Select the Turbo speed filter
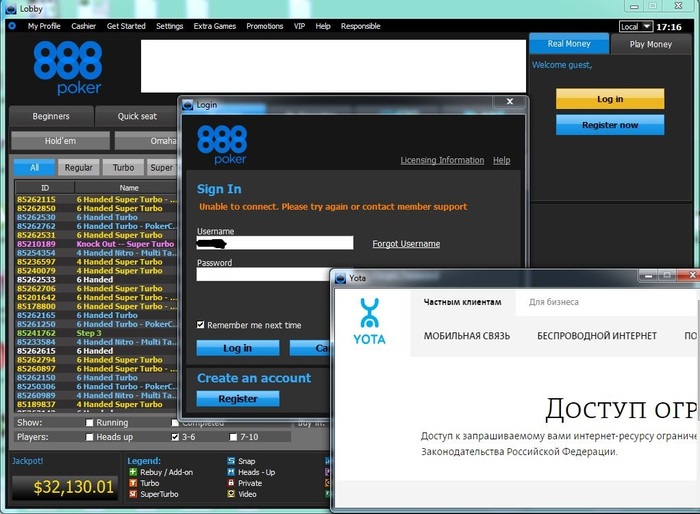Image resolution: width=700 pixels, height=514 pixels. [x=123, y=167]
